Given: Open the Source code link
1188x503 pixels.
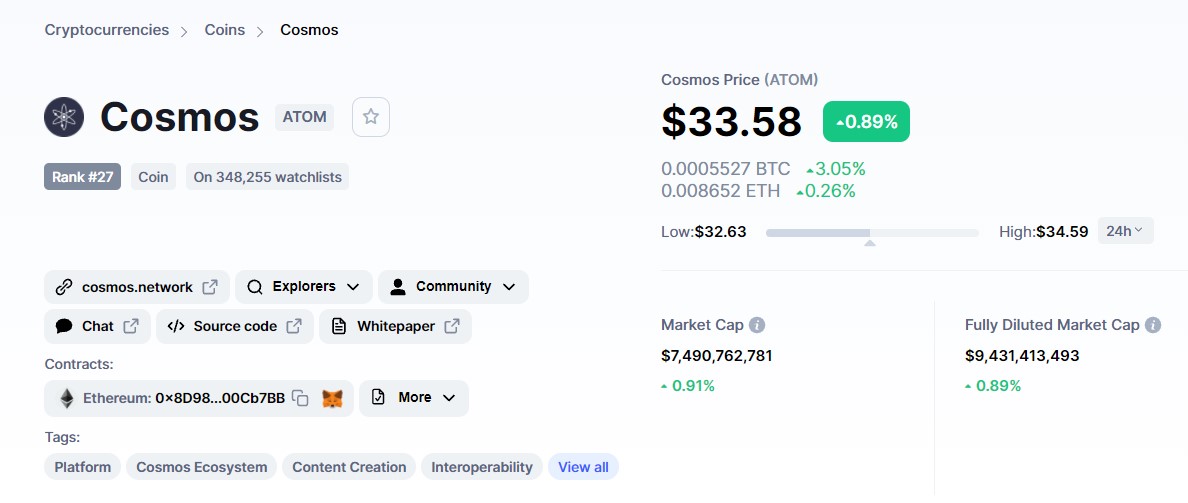Looking at the screenshot, I should click(234, 326).
